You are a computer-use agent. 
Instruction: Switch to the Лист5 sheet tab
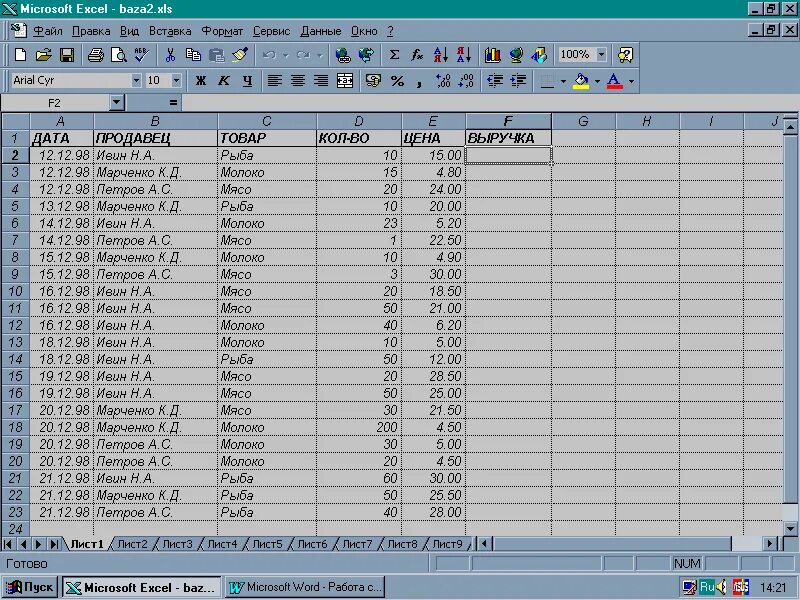click(x=267, y=544)
